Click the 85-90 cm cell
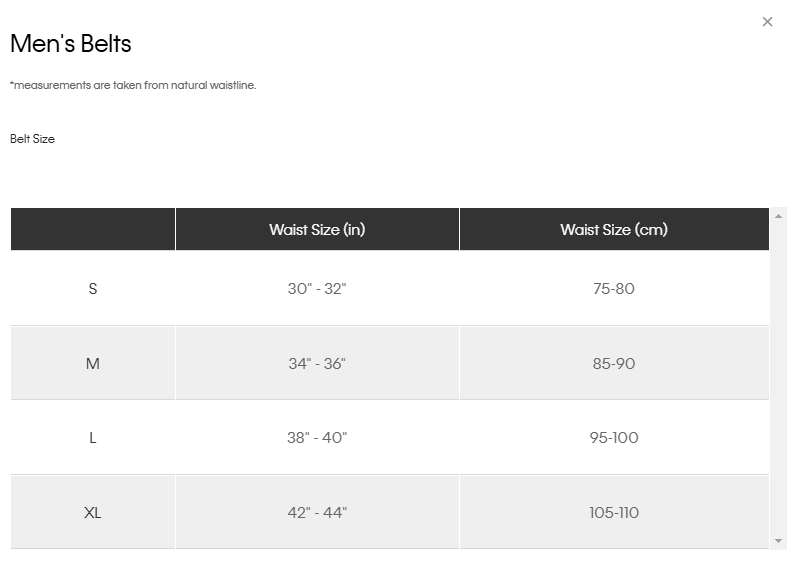This screenshot has height=567, width=805. [614, 363]
